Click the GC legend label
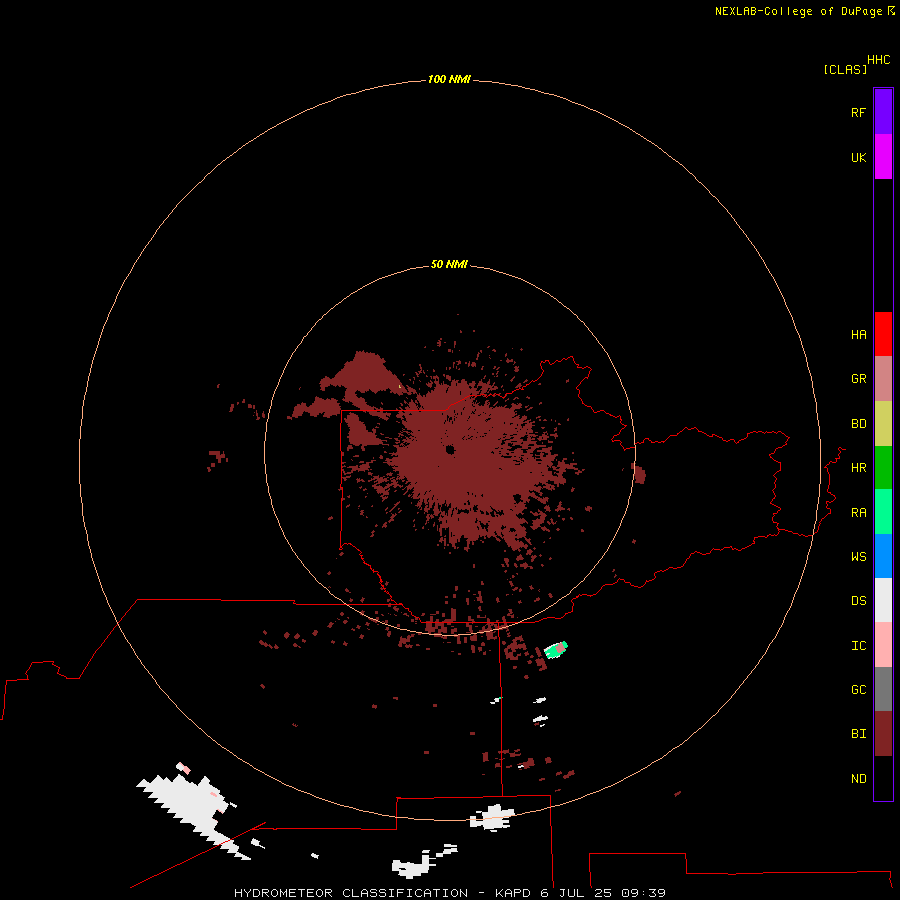Viewport: 900px width, 900px height. pyautogui.click(x=858, y=689)
